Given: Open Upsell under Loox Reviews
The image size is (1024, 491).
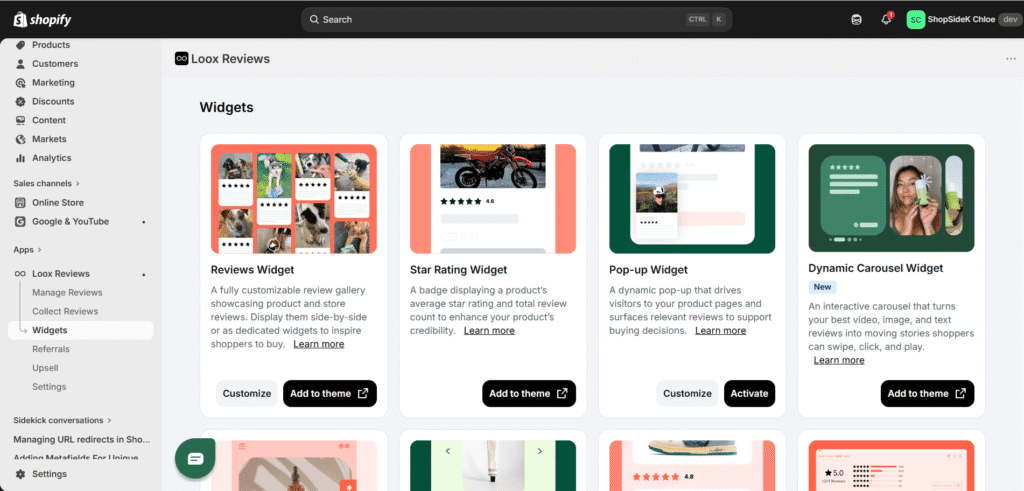Looking at the screenshot, I should tap(45, 368).
